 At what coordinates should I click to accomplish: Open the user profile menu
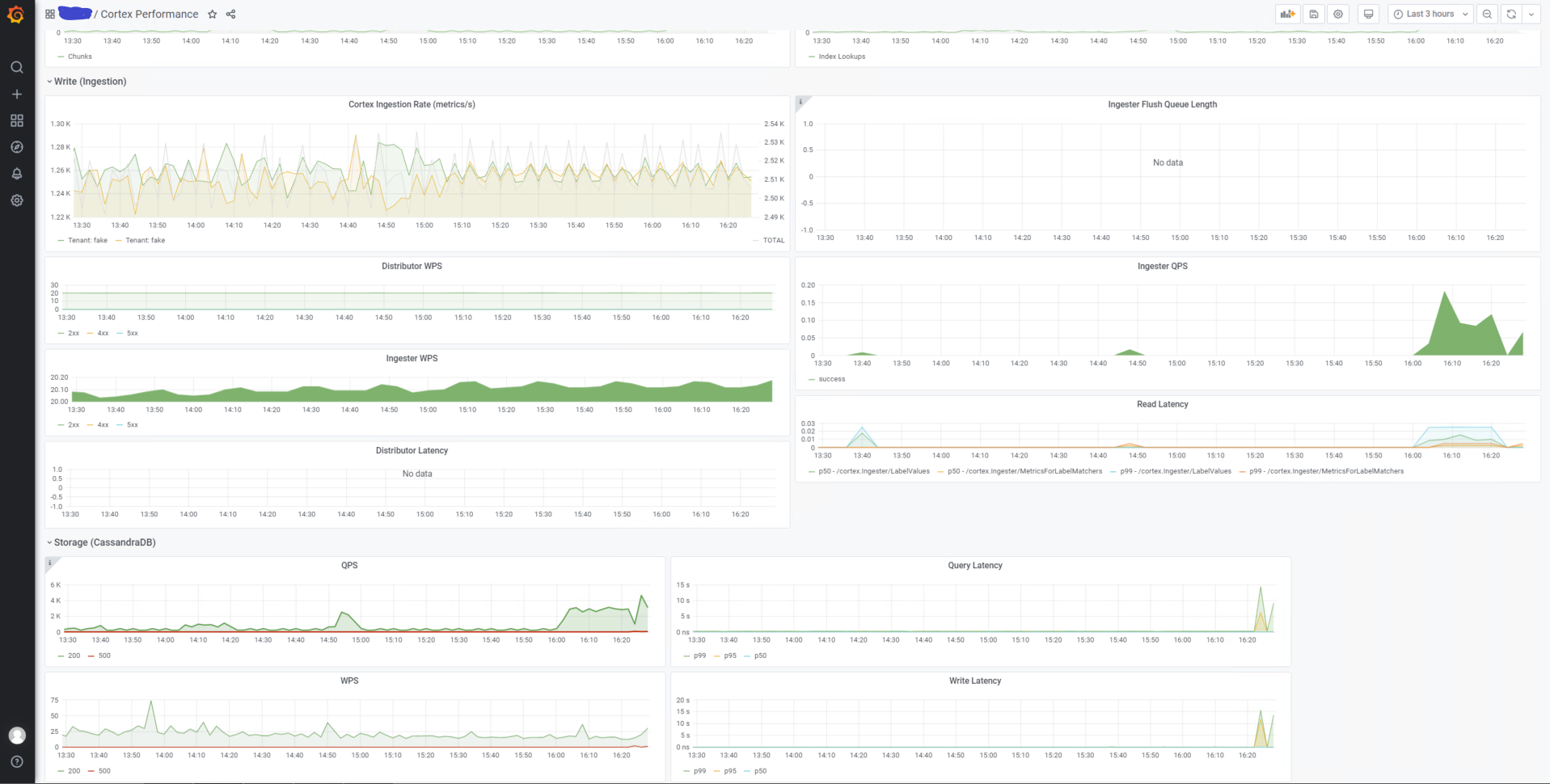pos(16,736)
